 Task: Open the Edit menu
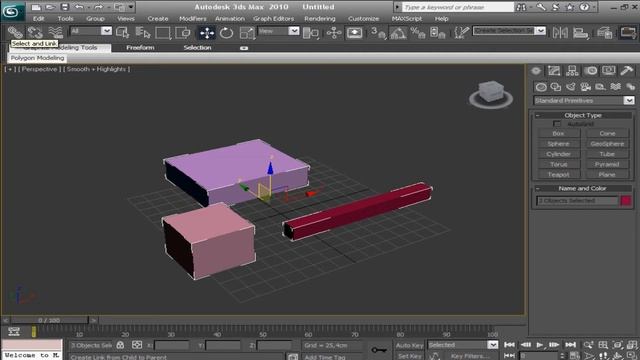(39, 18)
